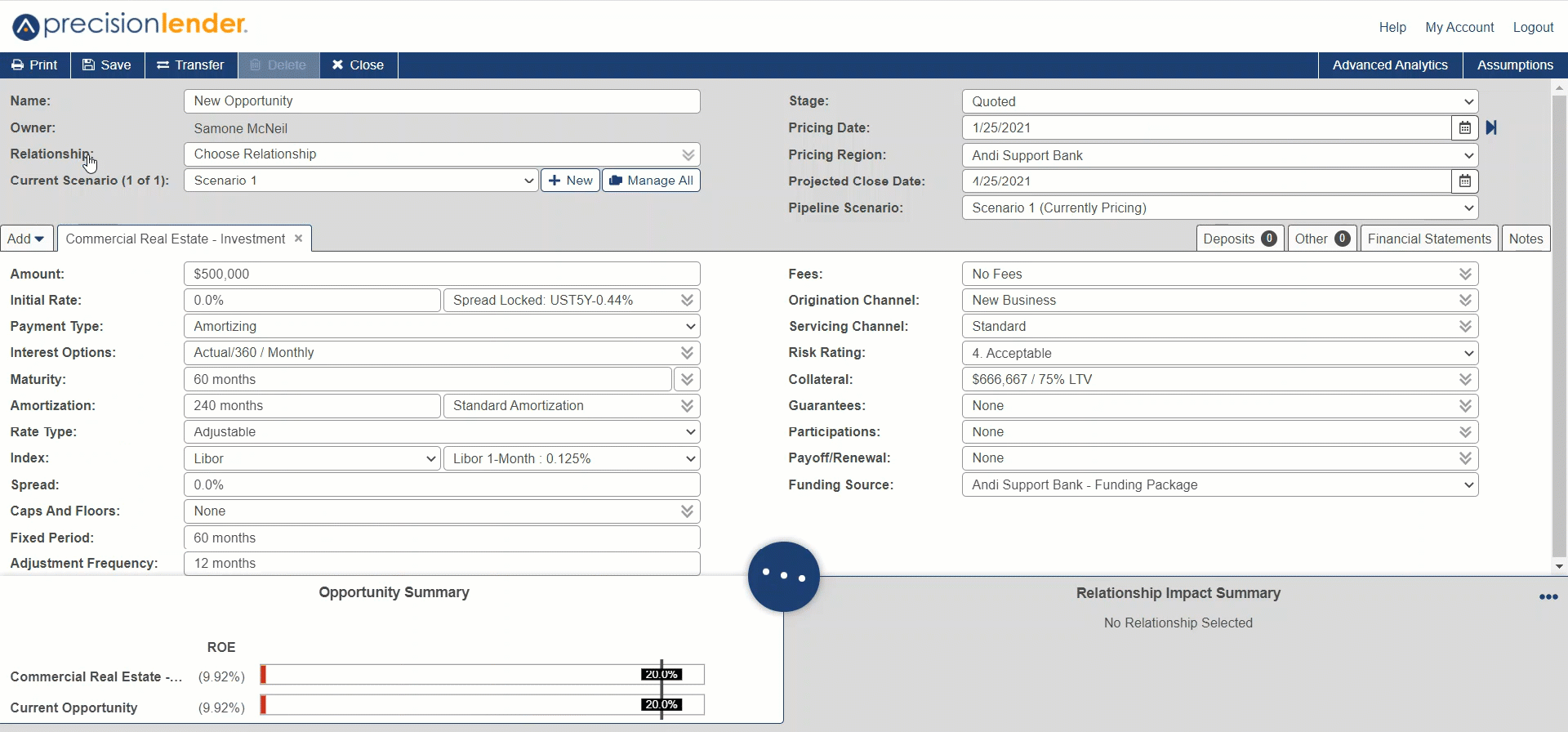The image size is (1568, 732).
Task: Open the Libor index dropdown
Action: (x=313, y=458)
